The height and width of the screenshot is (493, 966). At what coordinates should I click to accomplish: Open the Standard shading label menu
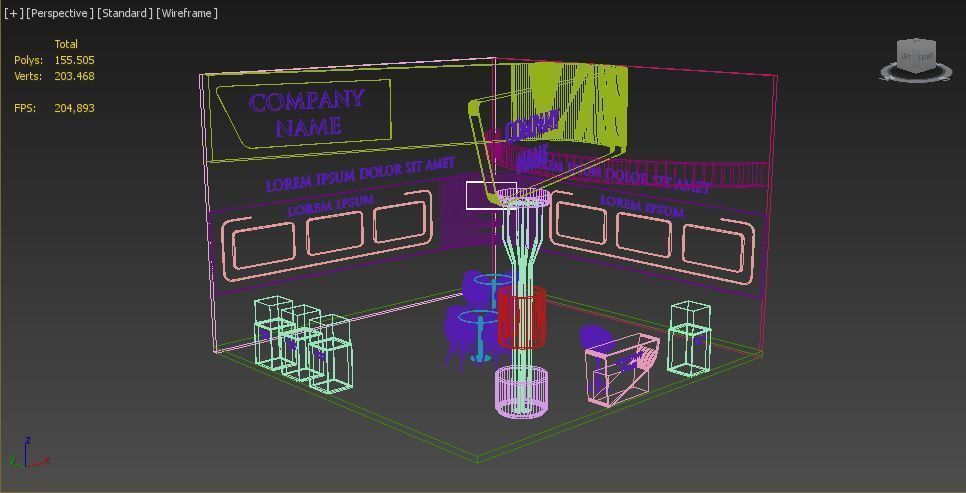(x=124, y=13)
